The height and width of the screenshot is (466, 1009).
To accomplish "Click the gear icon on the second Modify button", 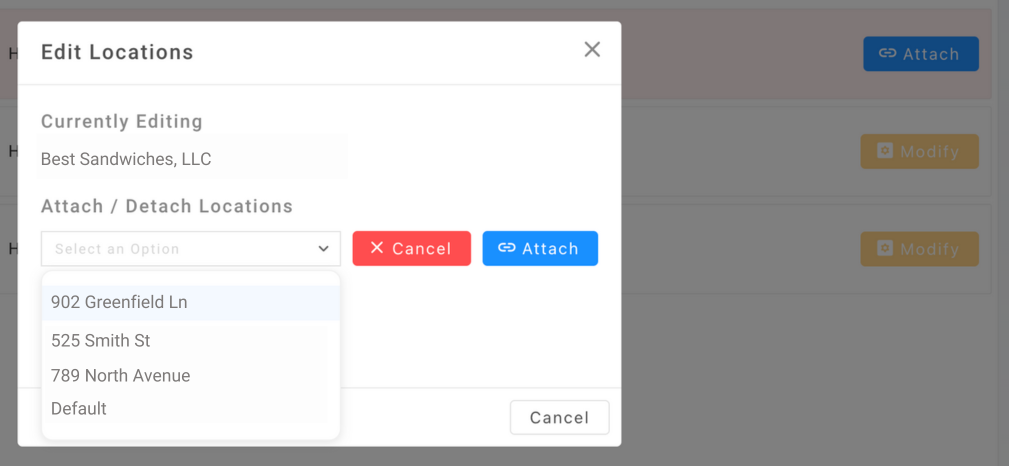I will pyautogui.click(x=884, y=249).
